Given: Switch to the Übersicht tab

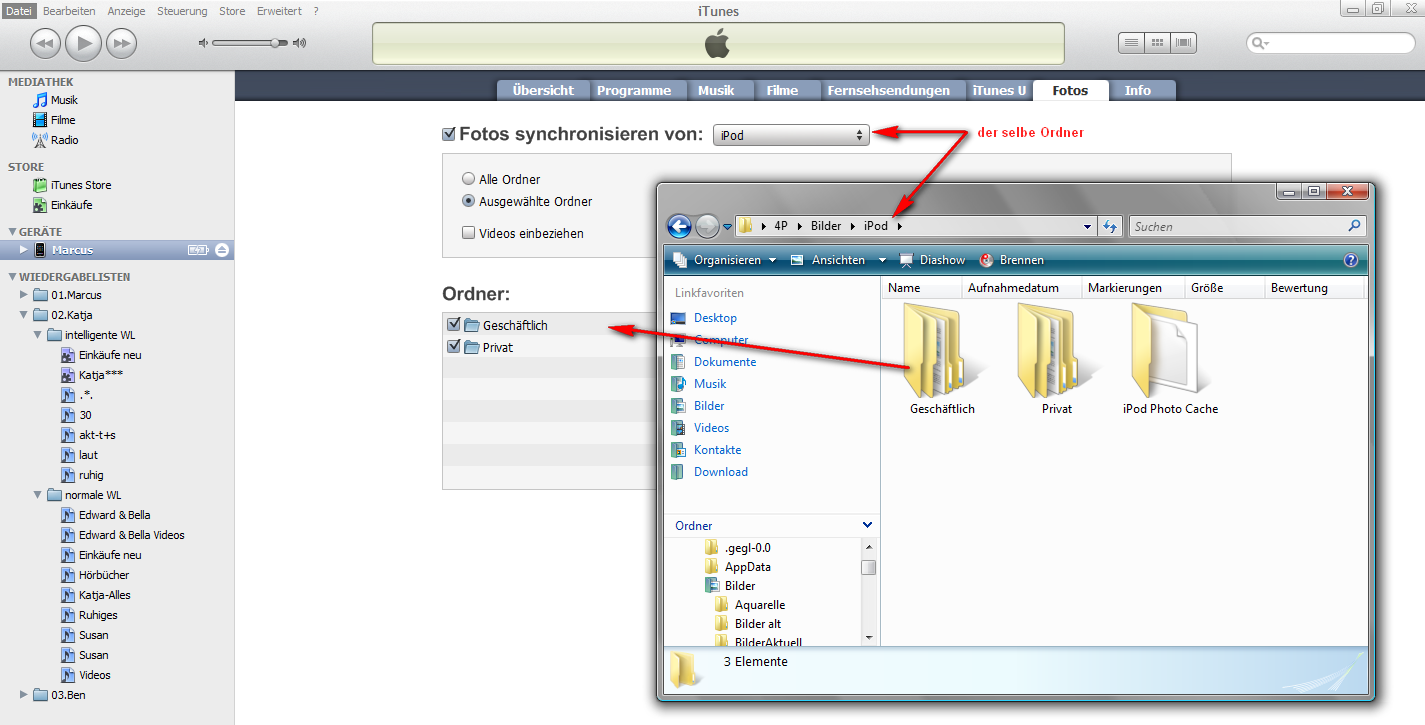Looking at the screenshot, I should pyautogui.click(x=543, y=90).
